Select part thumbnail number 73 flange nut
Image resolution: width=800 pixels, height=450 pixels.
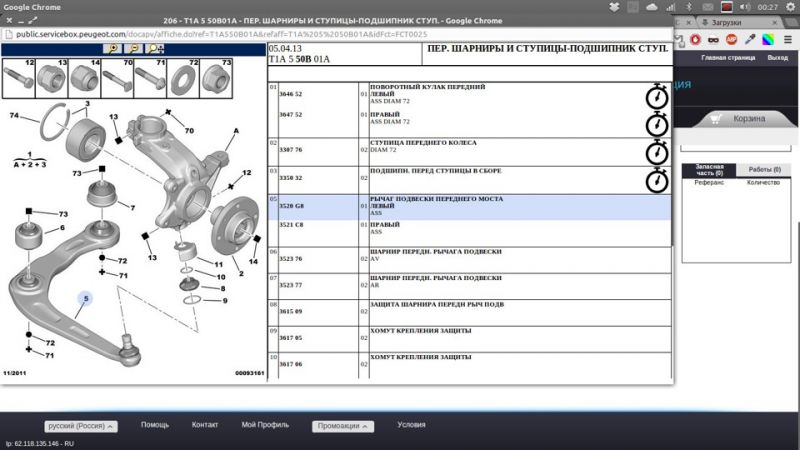[216, 78]
